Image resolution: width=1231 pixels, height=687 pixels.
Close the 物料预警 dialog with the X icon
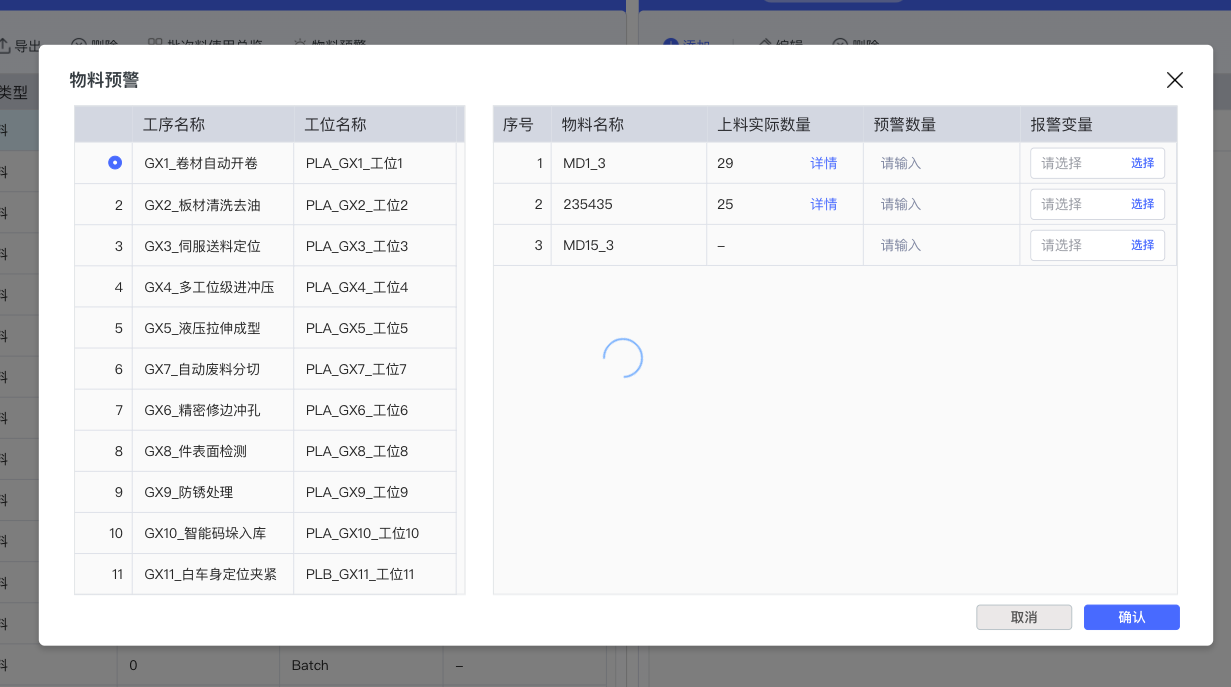click(x=1174, y=81)
